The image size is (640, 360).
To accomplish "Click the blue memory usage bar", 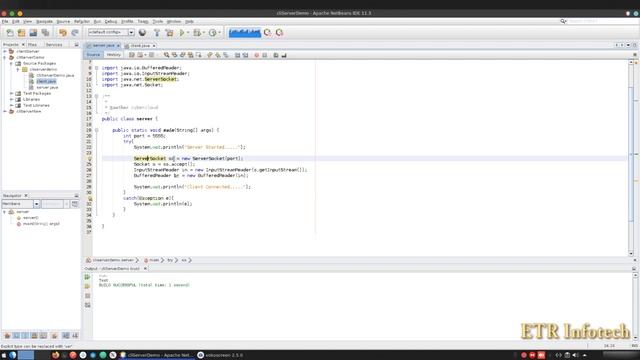I will point(244,33).
